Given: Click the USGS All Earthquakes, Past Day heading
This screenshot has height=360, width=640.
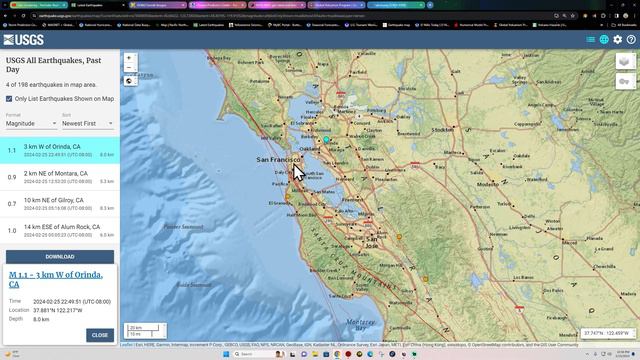Looking at the screenshot, I should pyautogui.click(x=53, y=65).
